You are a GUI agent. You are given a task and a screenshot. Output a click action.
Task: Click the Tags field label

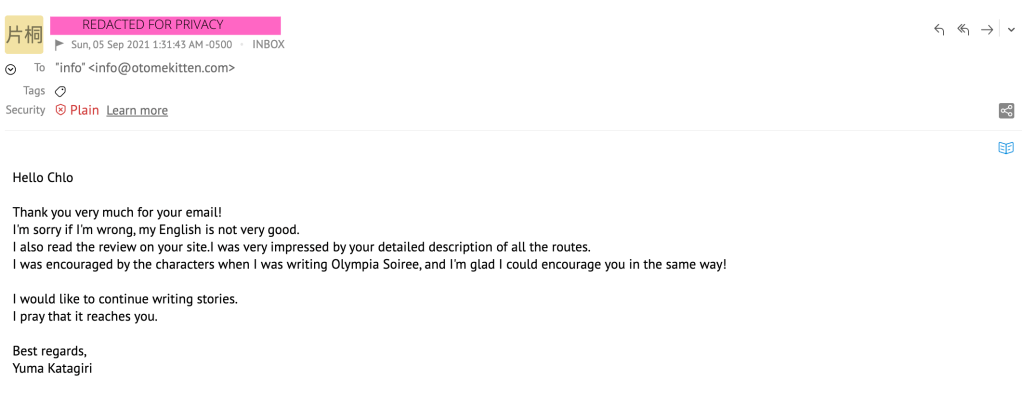34,91
